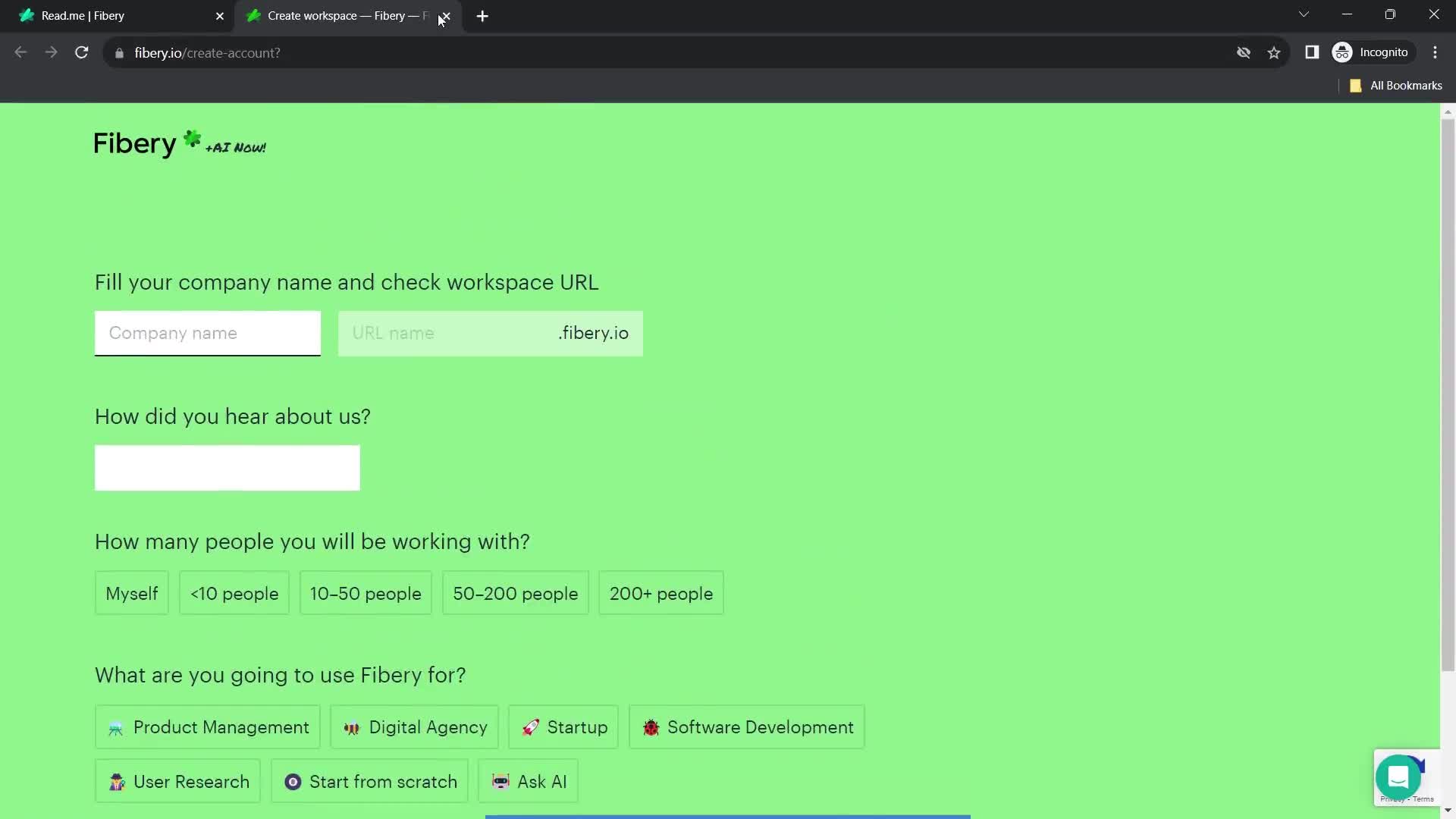1456x819 pixels.
Task: Open the browser side panel icon
Action: (1312, 52)
